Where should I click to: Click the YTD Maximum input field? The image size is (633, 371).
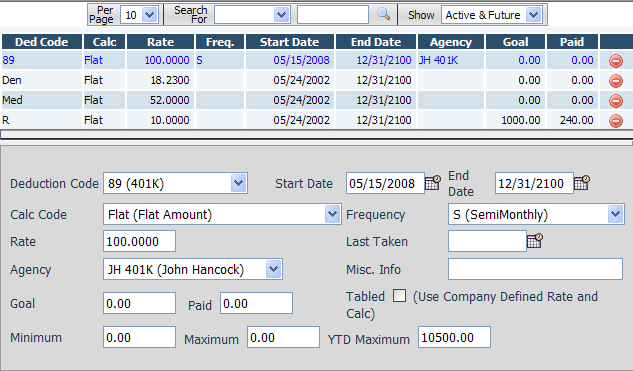tap(455, 337)
